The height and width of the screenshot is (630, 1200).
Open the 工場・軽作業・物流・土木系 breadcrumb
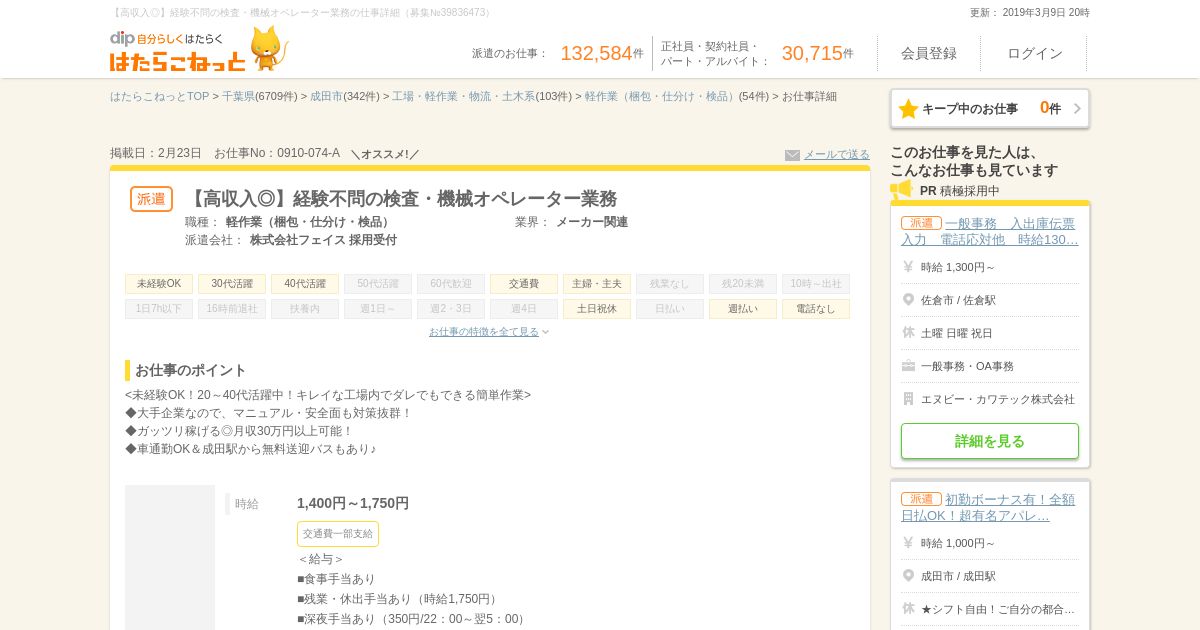coord(463,97)
